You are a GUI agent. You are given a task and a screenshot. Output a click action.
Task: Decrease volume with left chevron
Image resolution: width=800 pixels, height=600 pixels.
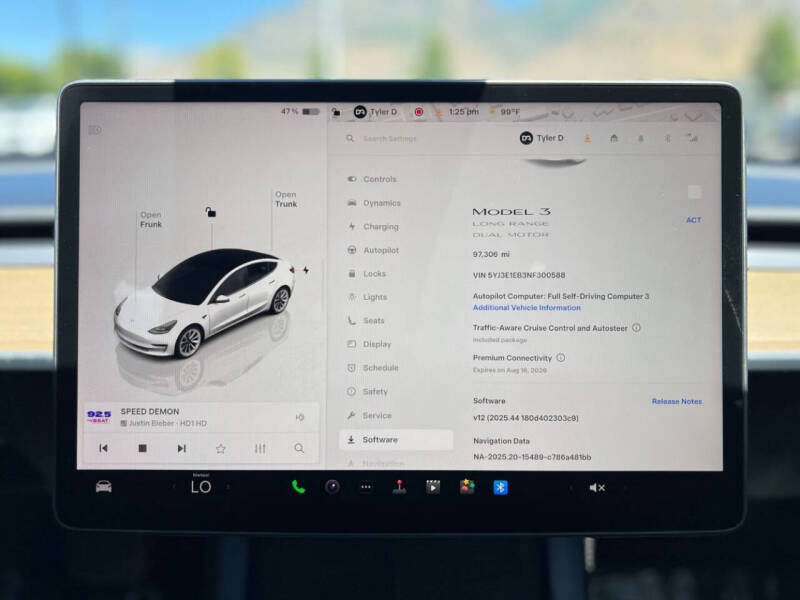coord(570,488)
